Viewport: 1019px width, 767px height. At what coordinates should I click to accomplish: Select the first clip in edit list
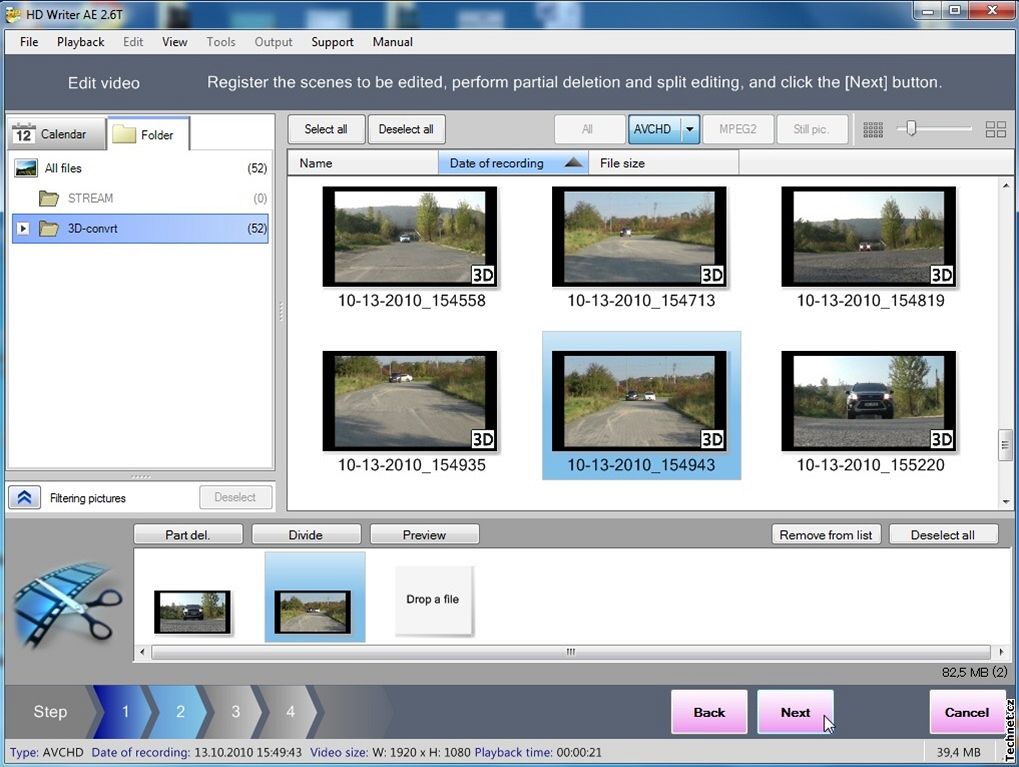pos(192,612)
